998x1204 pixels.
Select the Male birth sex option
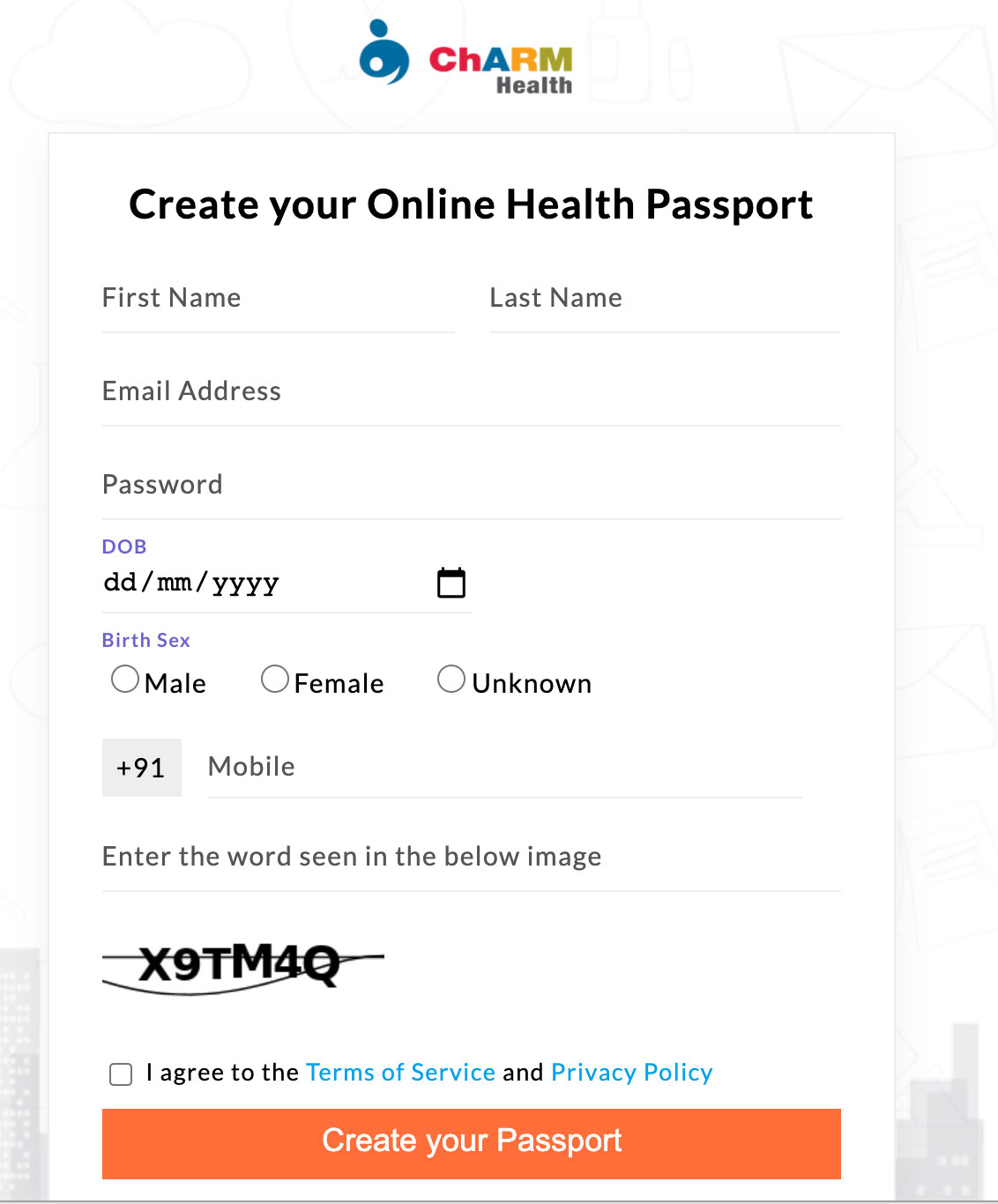125,679
